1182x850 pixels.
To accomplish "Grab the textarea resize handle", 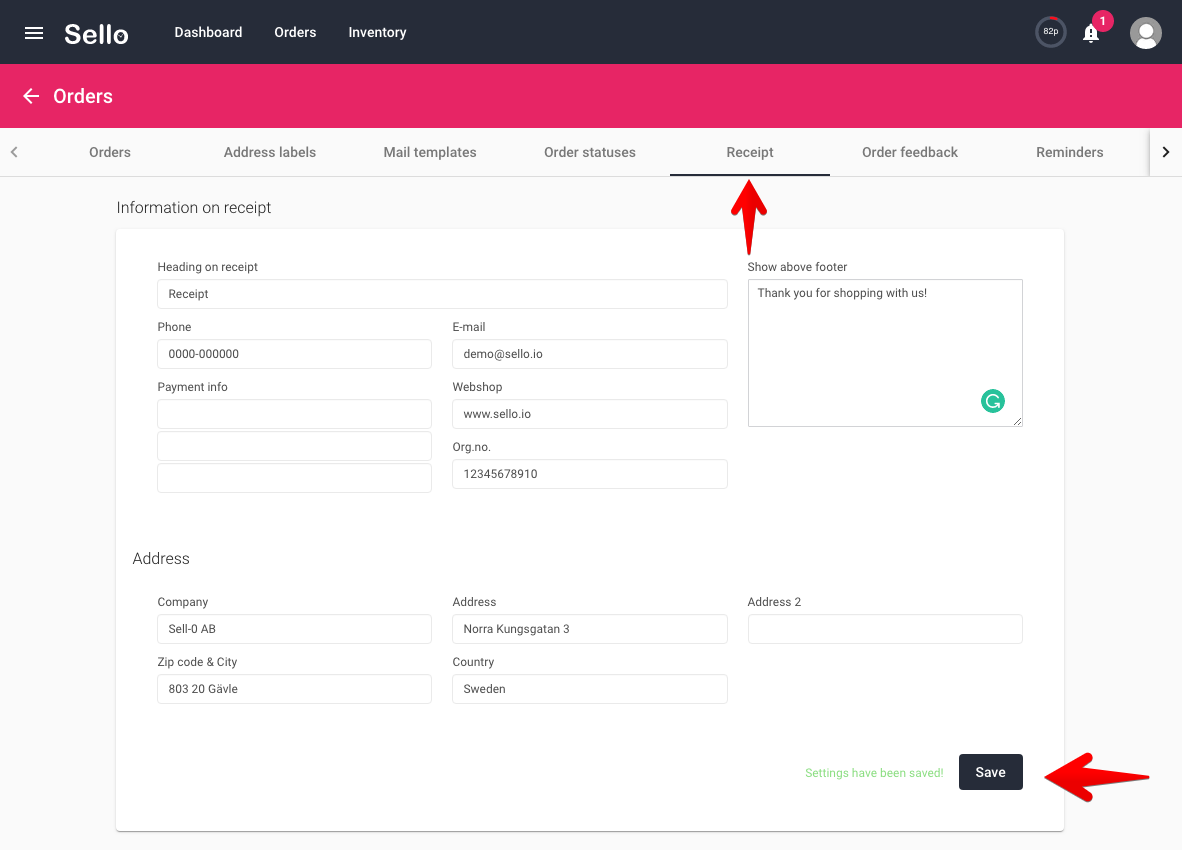I will tap(1017, 421).
